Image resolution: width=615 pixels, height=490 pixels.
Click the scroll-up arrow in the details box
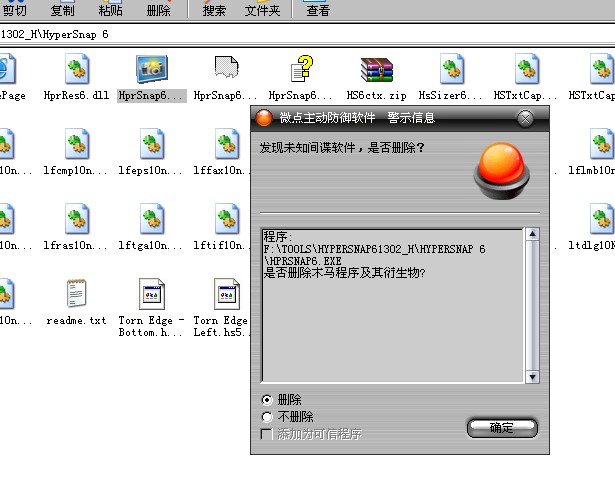point(532,234)
